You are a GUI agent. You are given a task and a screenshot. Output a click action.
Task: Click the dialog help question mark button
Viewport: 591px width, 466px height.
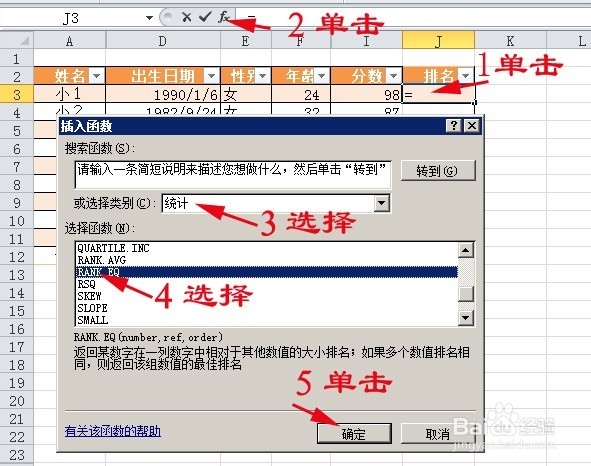coord(454,126)
